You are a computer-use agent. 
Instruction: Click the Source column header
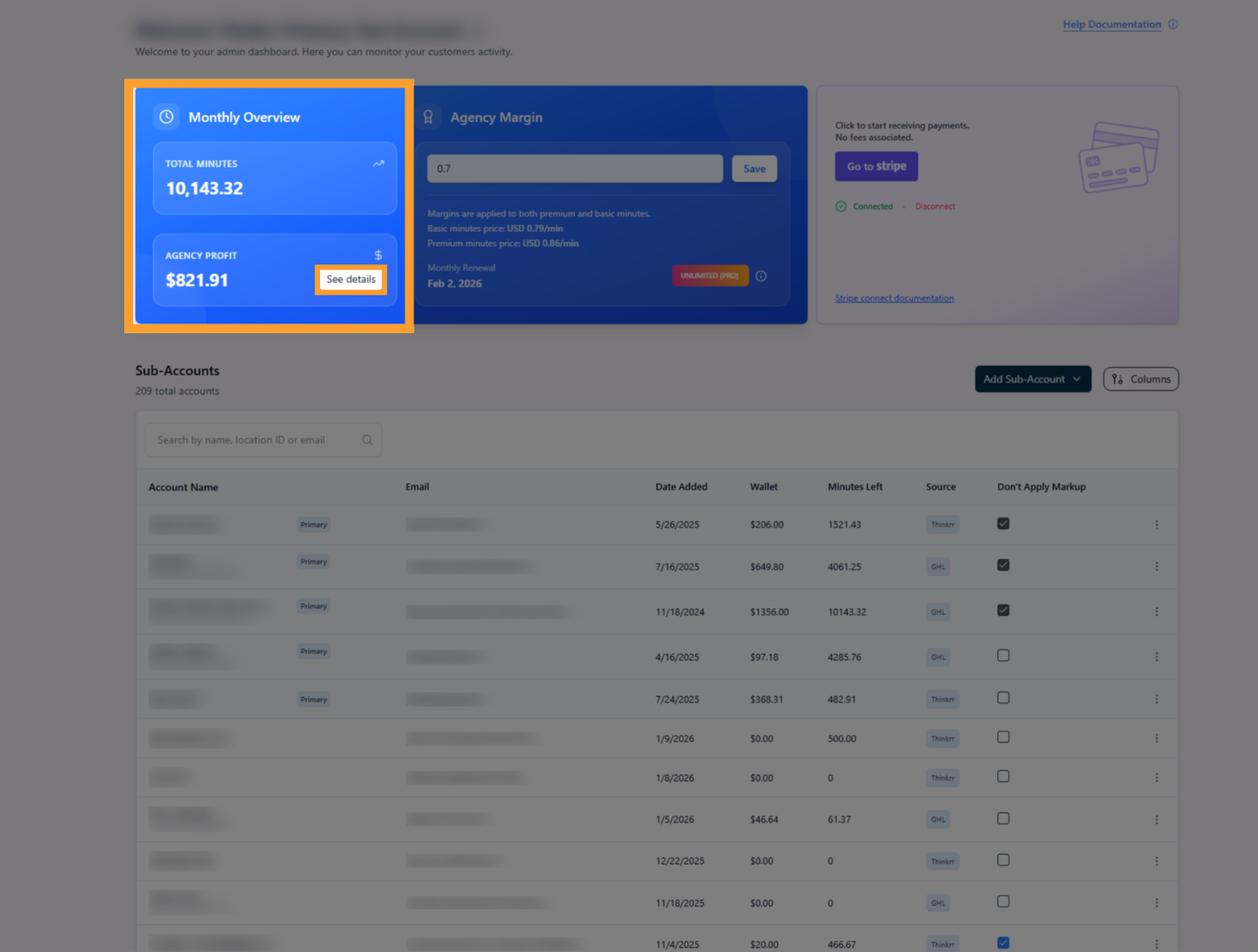[x=941, y=487]
